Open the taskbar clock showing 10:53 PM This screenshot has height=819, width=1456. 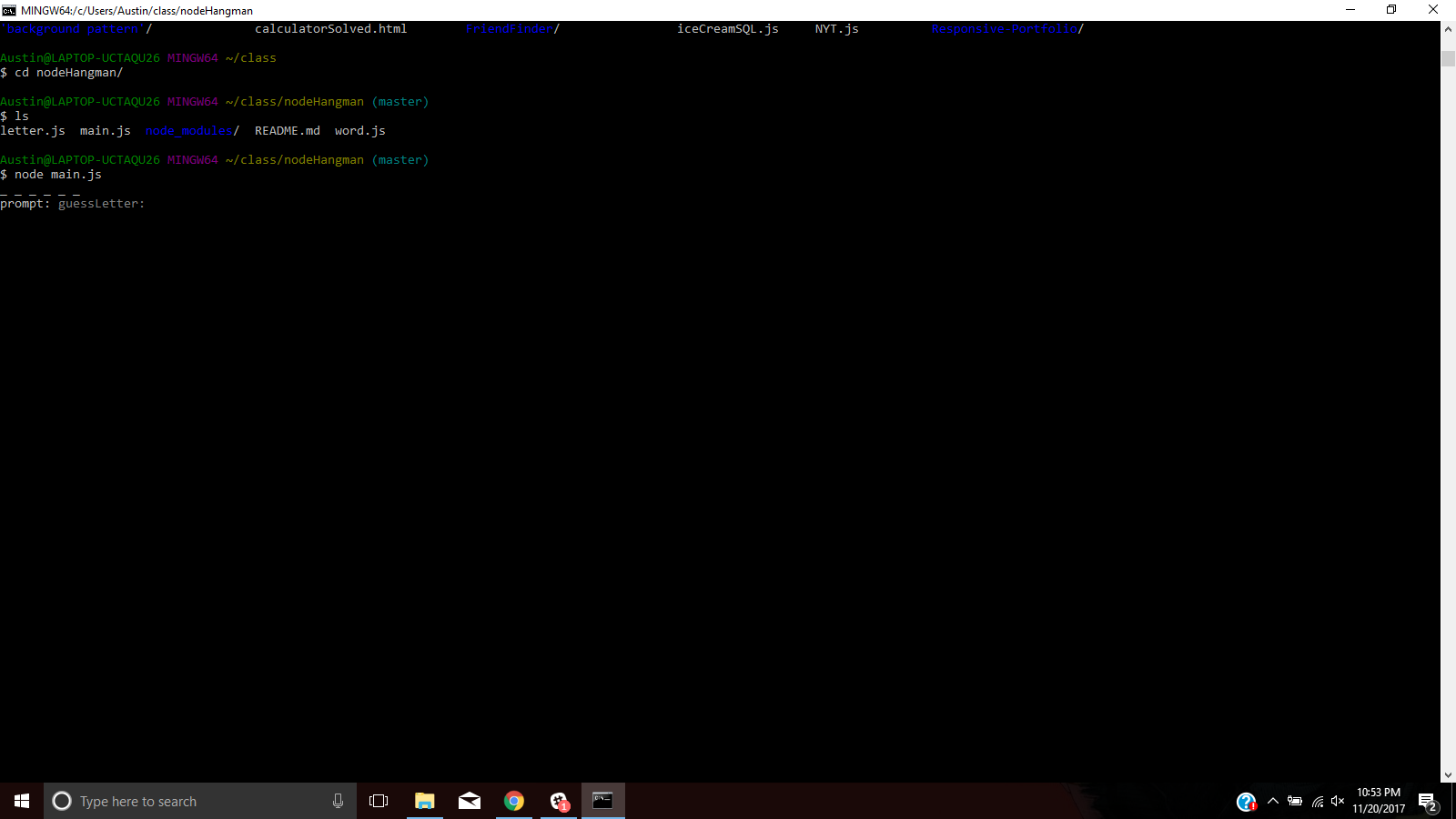pos(1379,801)
